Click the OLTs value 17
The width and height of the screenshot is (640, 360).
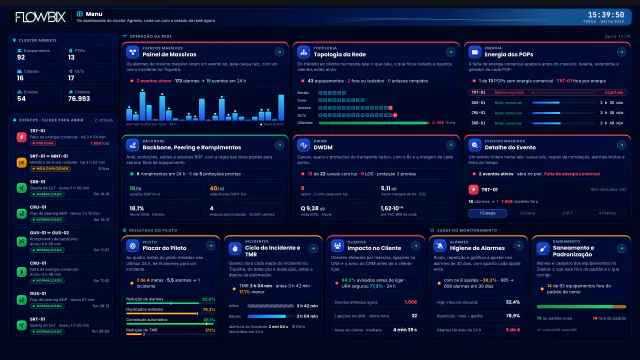(x=71, y=78)
